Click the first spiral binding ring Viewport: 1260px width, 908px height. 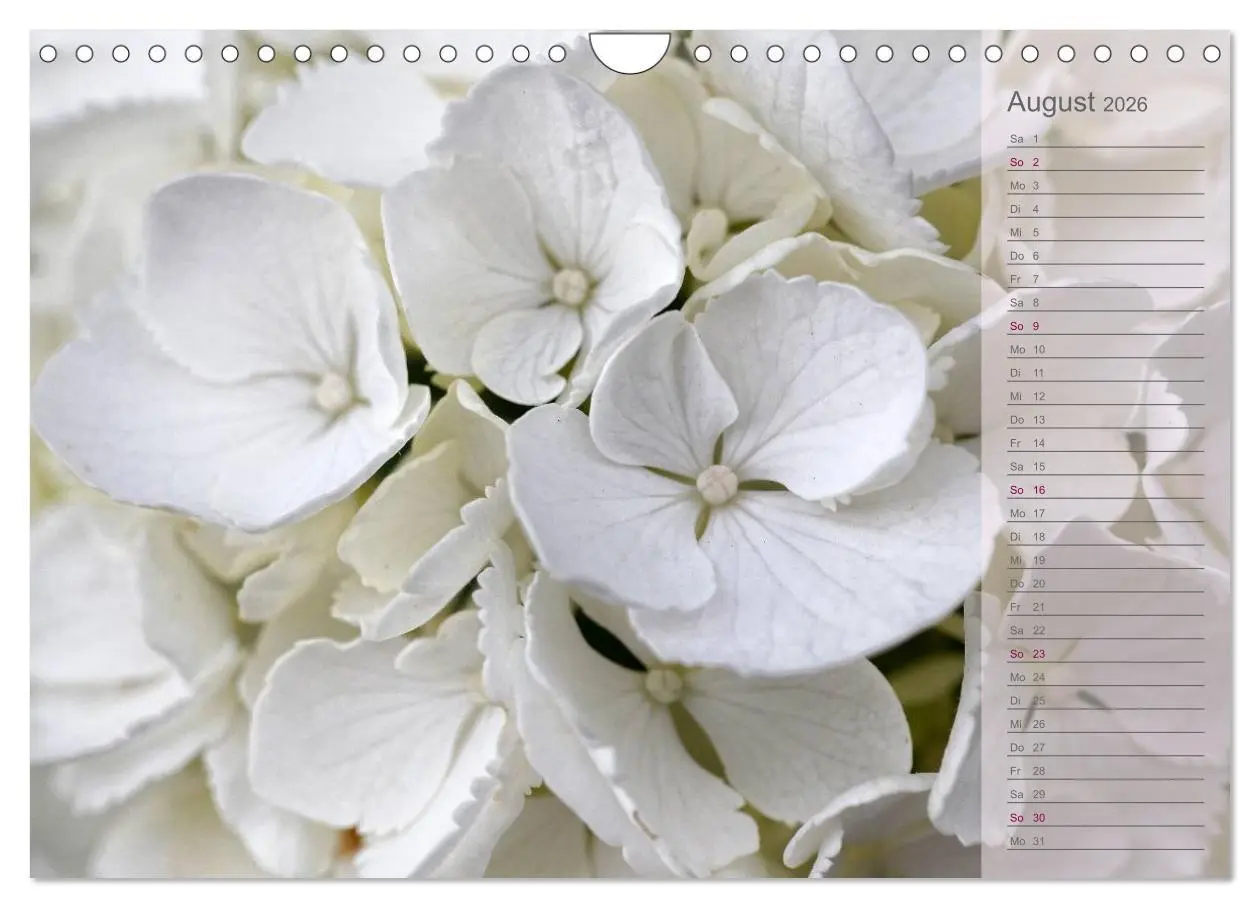[48, 55]
